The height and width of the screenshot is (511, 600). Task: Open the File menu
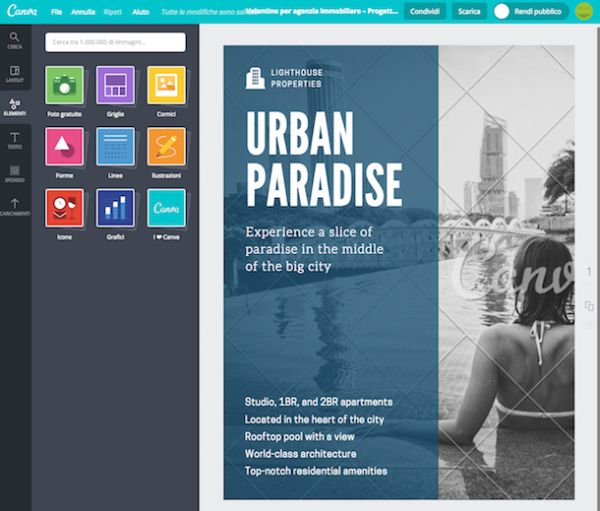[56, 12]
